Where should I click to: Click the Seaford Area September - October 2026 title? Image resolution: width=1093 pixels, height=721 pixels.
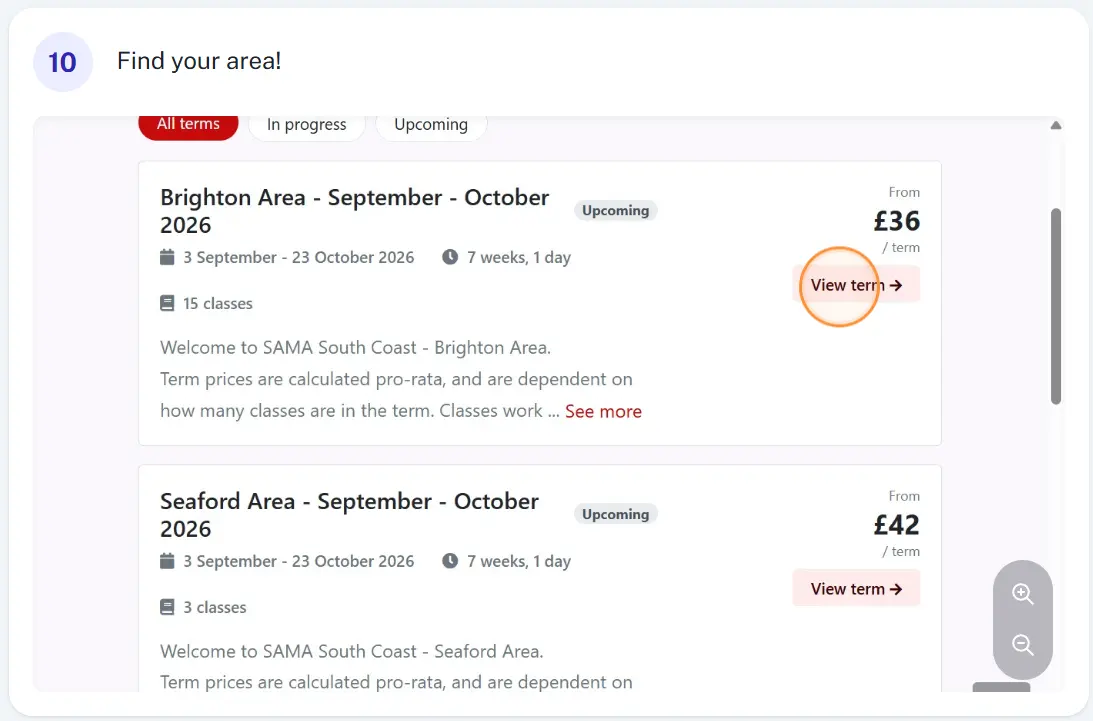(x=349, y=515)
